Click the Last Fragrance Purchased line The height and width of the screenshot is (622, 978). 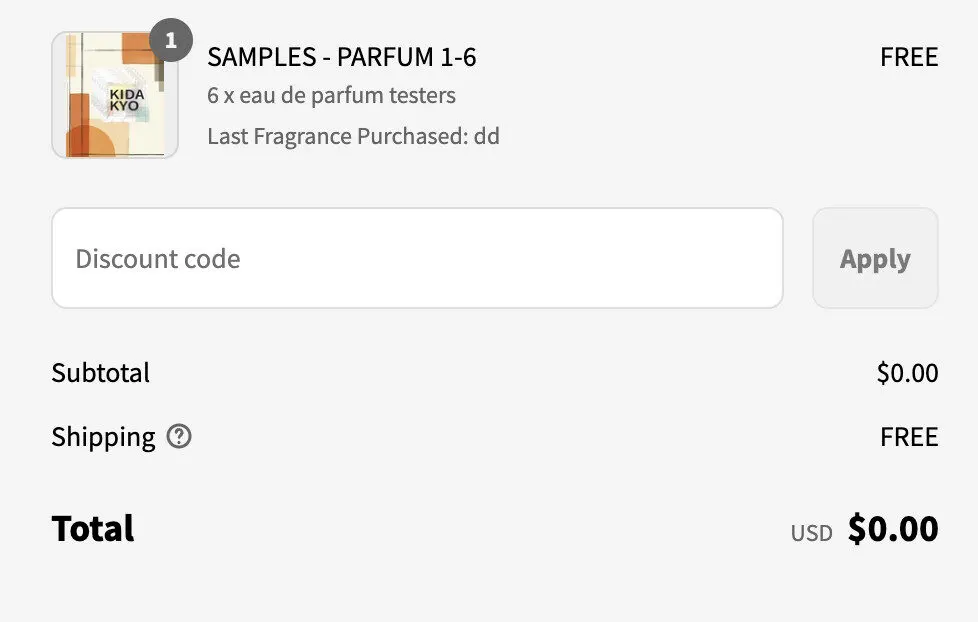coord(354,136)
